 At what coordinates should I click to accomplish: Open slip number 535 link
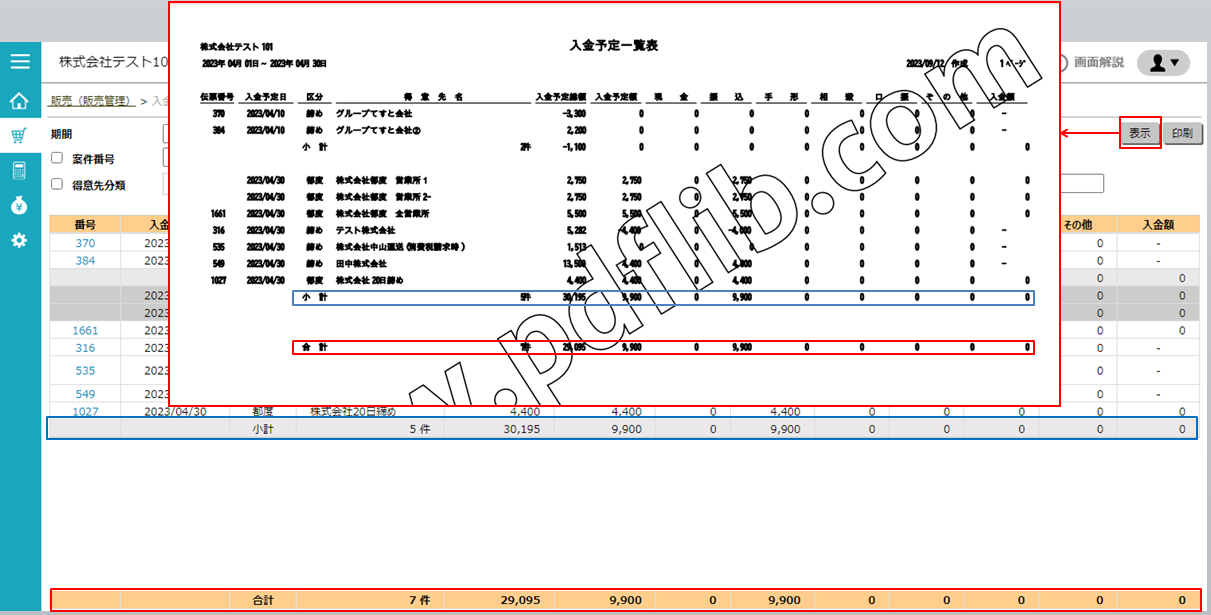(x=85, y=370)
